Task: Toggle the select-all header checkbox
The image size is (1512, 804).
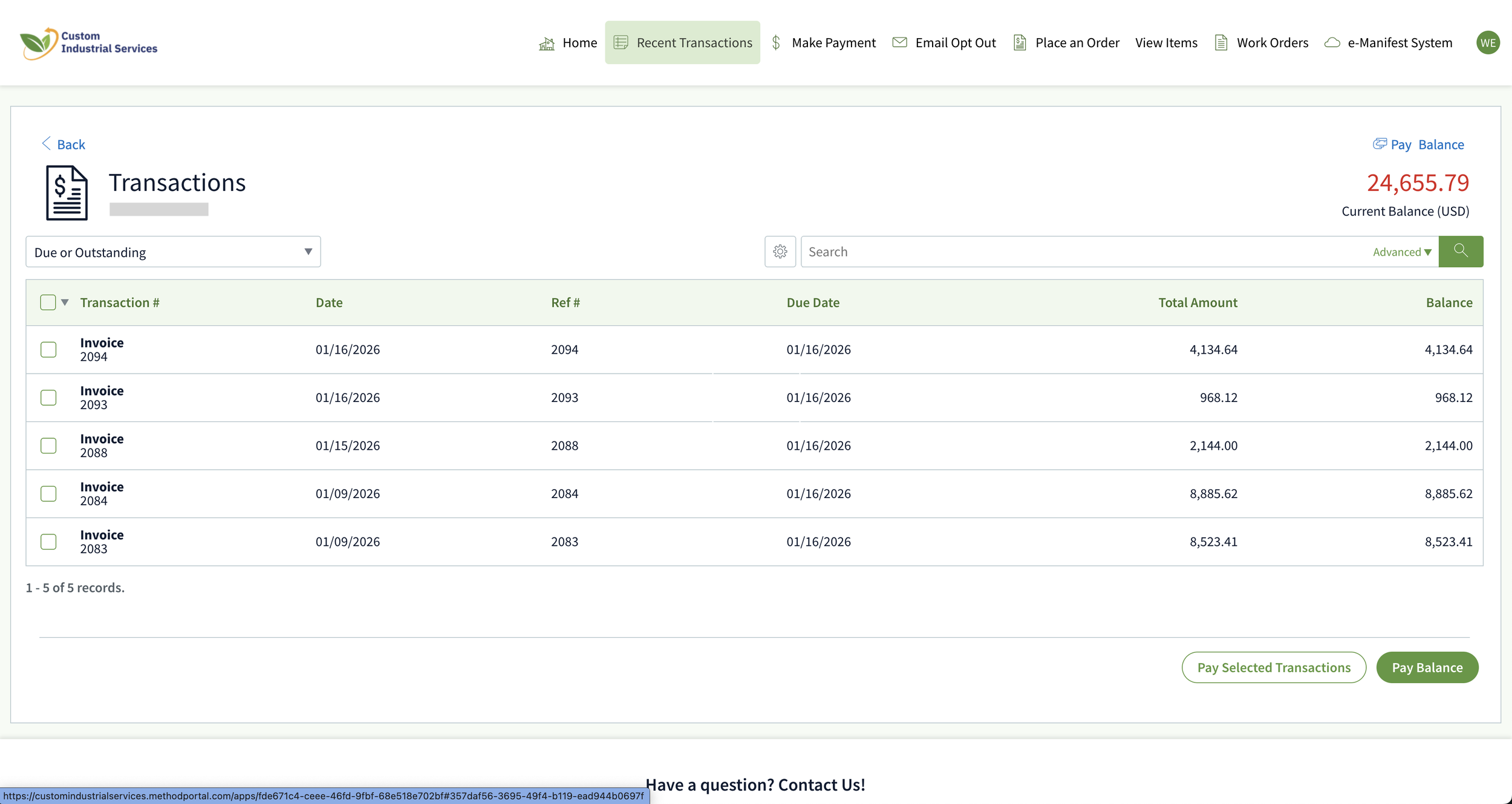Action: [x=48, y=302]
